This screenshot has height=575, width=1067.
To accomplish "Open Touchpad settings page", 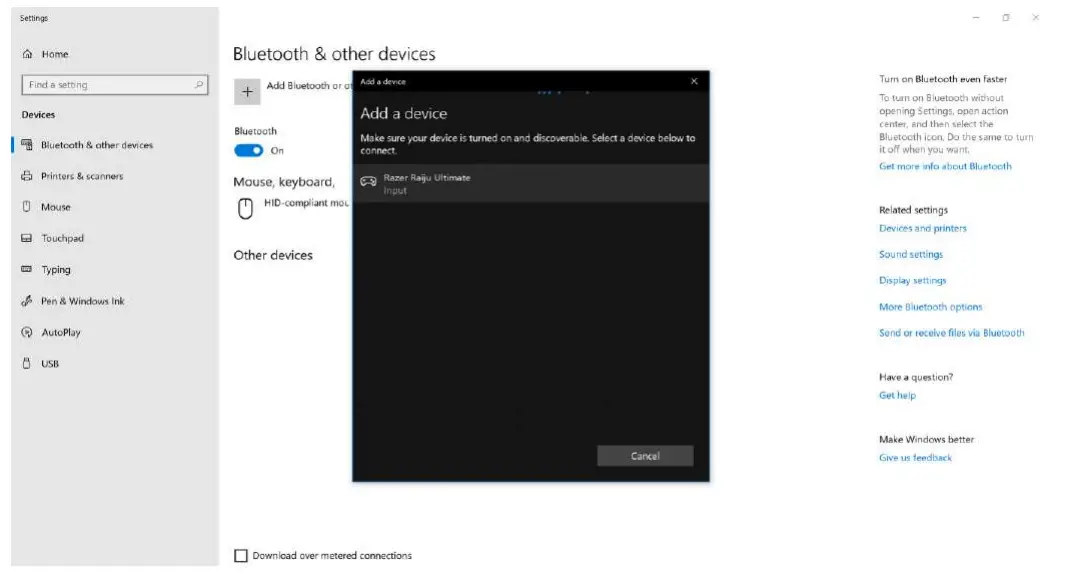I will pos(63,238).
